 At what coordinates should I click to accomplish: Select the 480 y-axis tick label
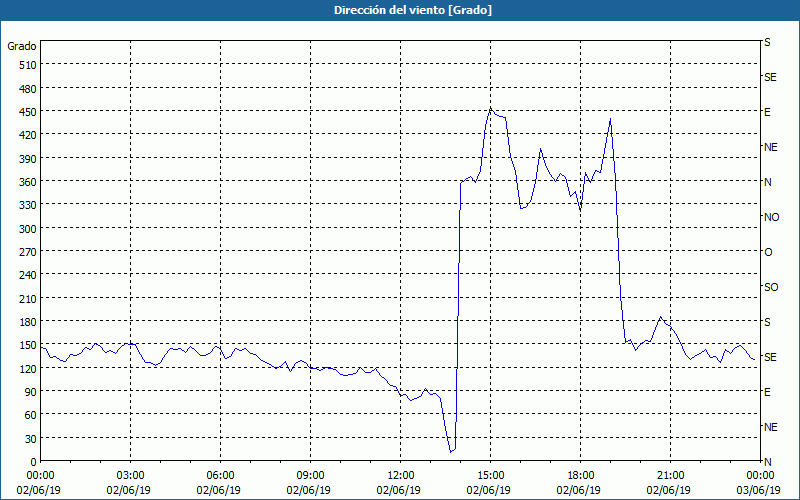coord(28,88)
